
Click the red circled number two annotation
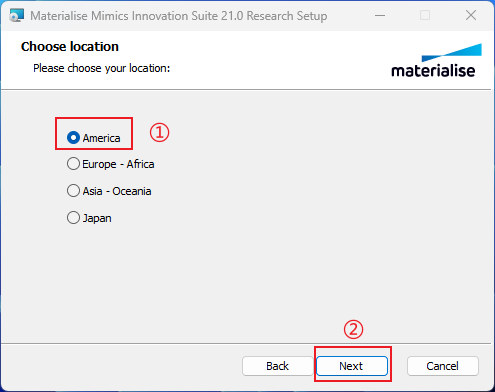point(353,329)
